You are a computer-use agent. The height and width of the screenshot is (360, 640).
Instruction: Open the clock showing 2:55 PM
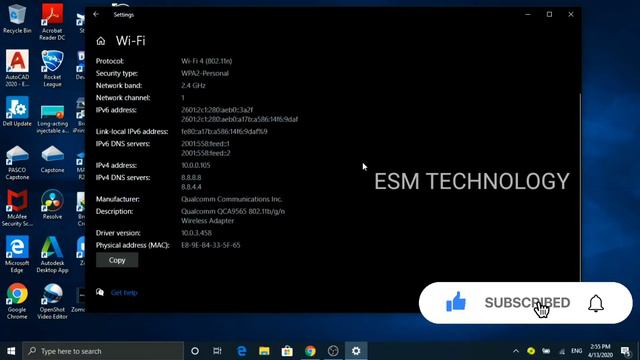pos(600,351)
